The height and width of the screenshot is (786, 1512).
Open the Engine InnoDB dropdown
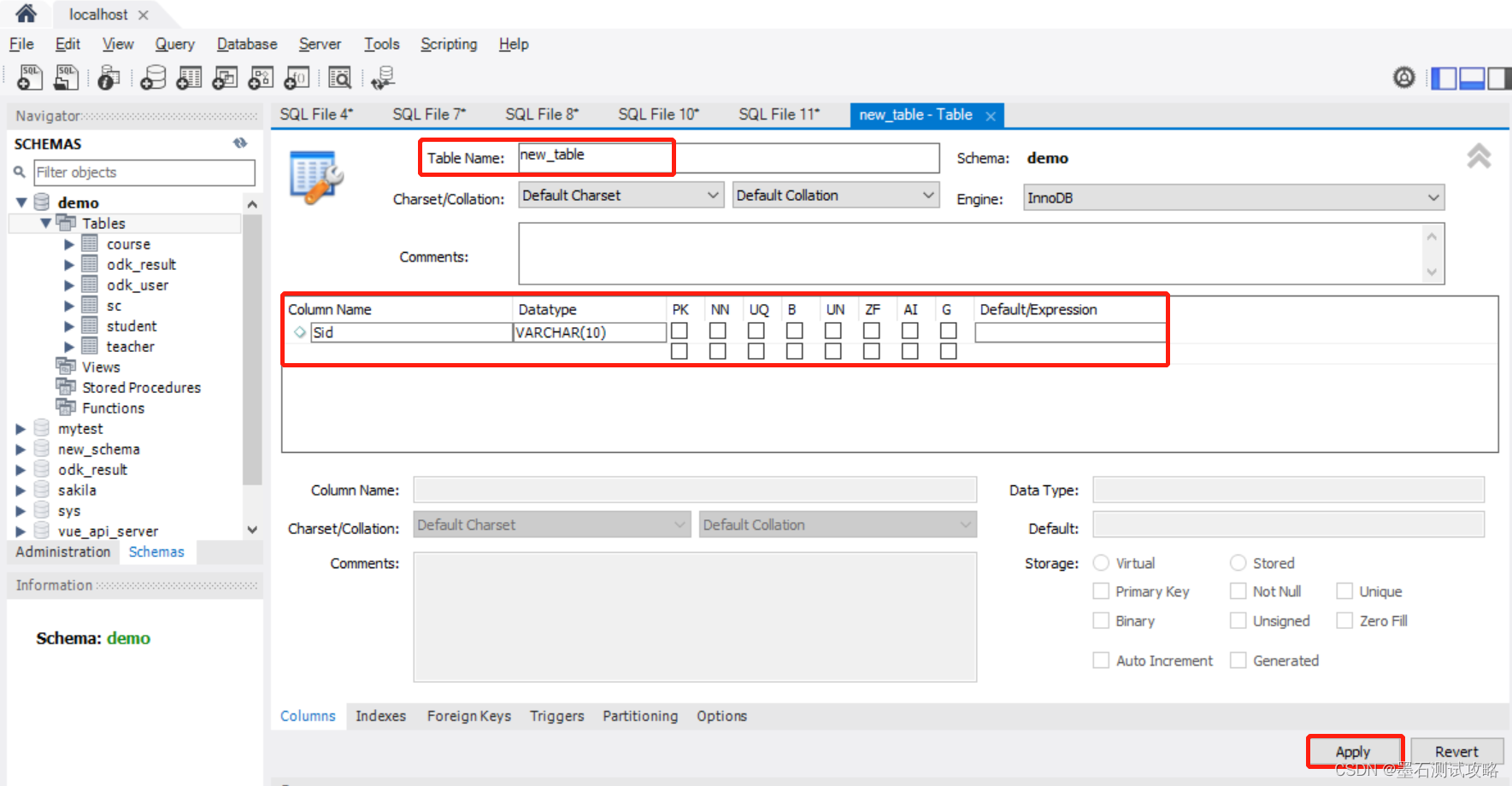pos(1234,198)
